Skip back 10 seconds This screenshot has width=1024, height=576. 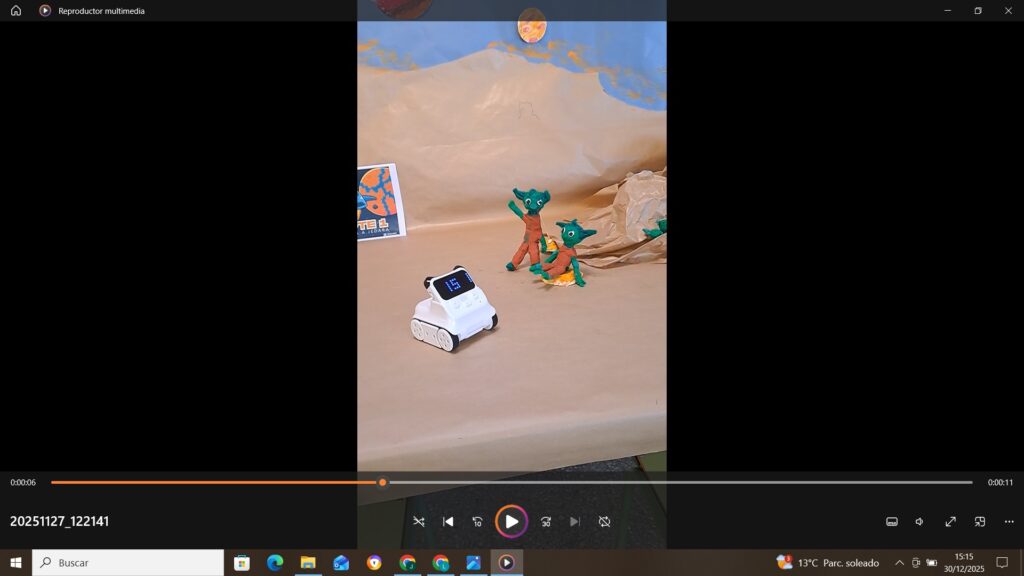click(478, 521)
